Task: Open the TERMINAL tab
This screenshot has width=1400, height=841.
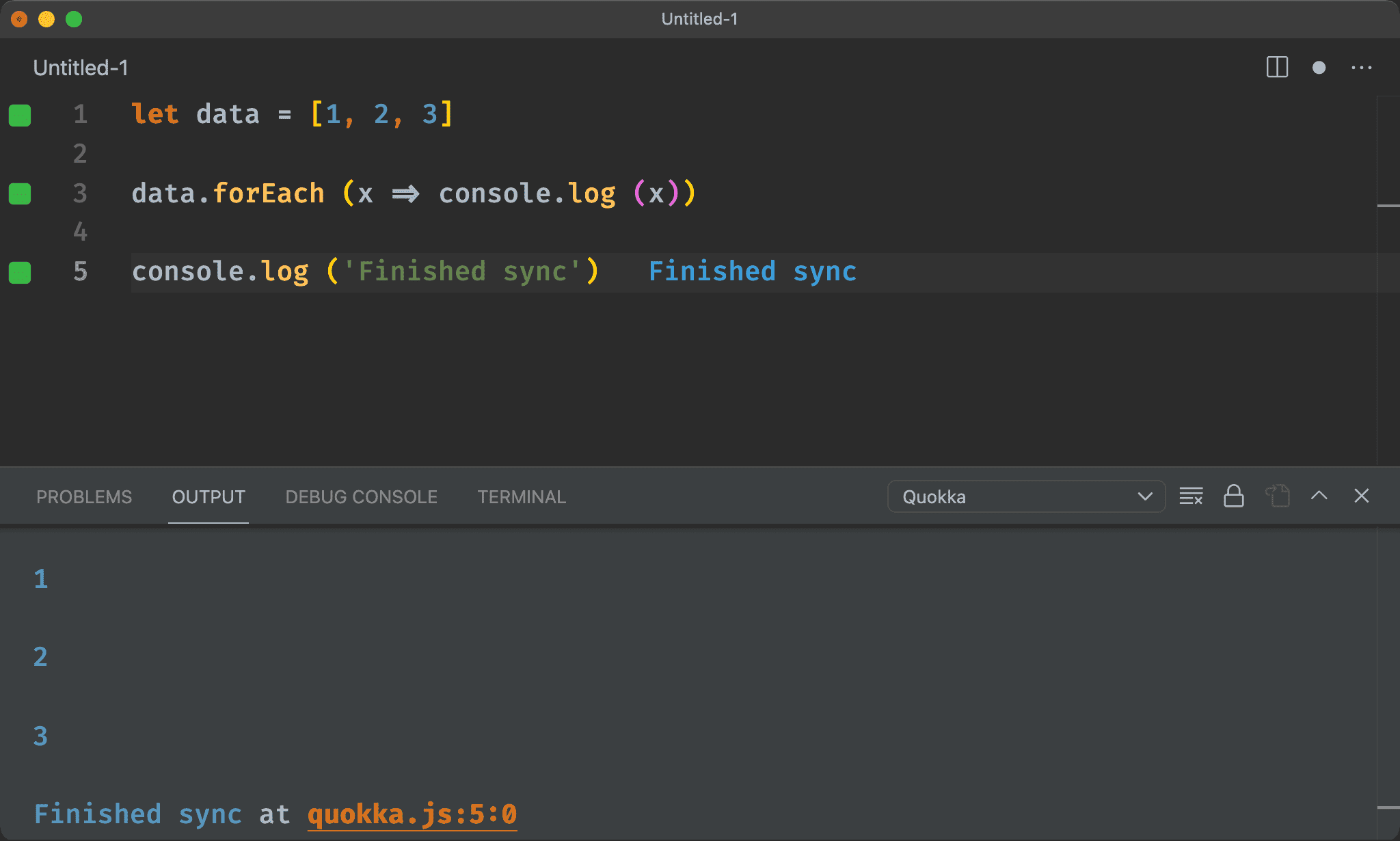Action: (x=522, y=497)
